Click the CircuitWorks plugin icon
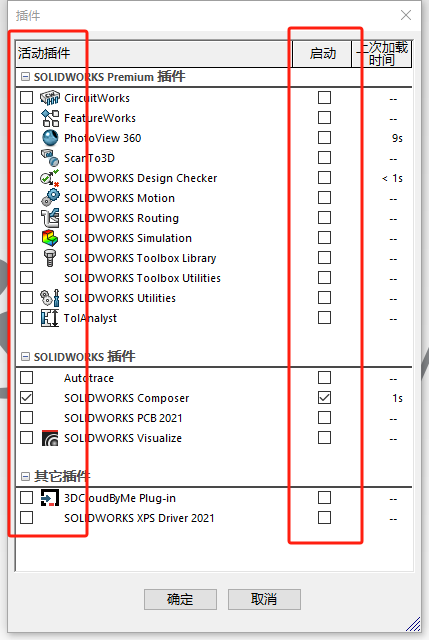This screenshot has width=429, height=640. pos(50,98)
